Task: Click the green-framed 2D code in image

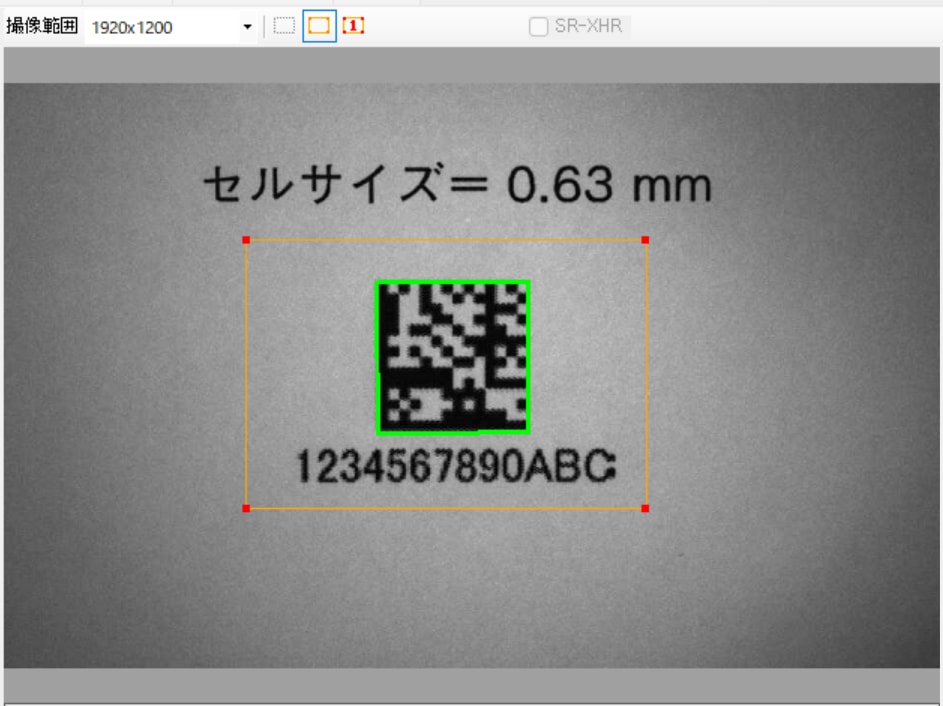Action: point(452,357)
